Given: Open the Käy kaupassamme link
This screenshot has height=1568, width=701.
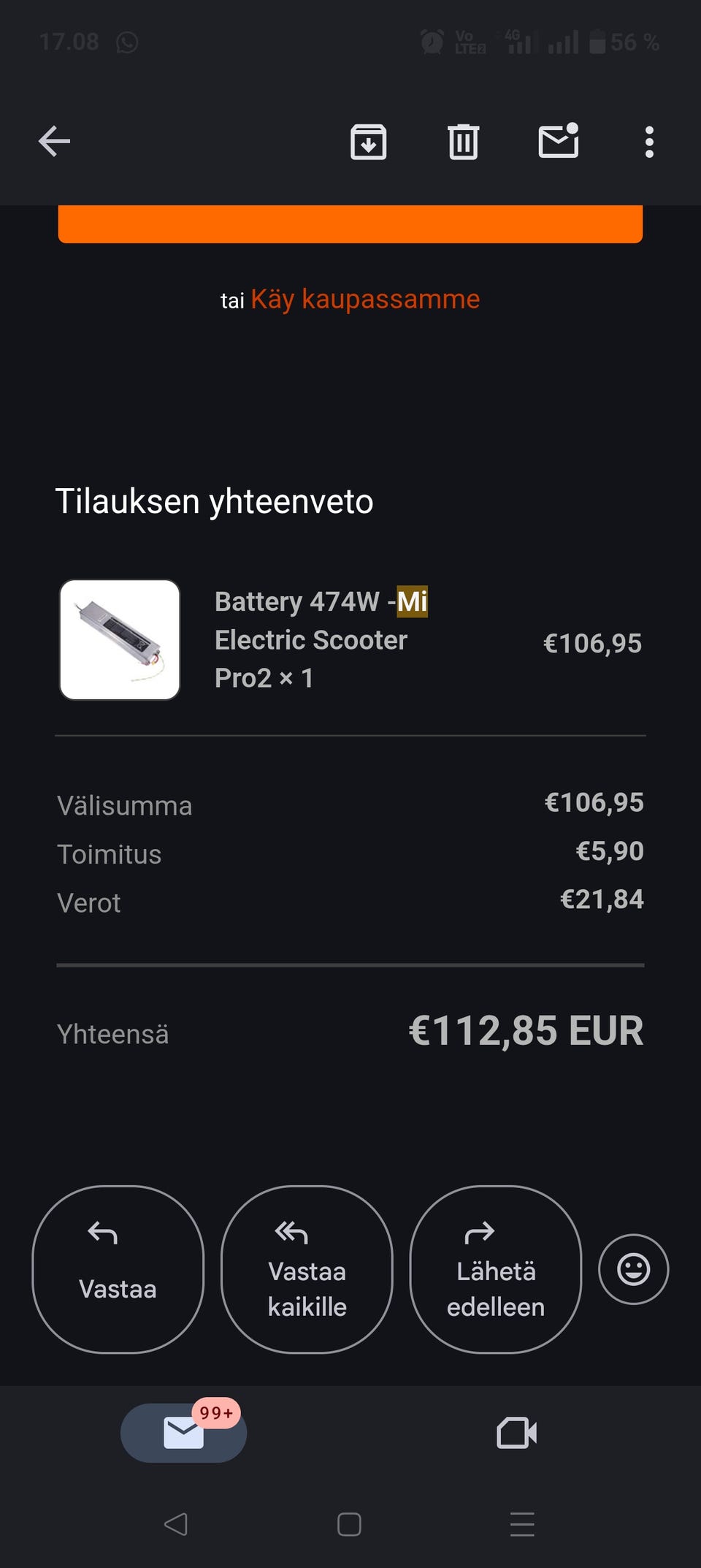Looking at the screenshot, I should (x=365, y=300).
